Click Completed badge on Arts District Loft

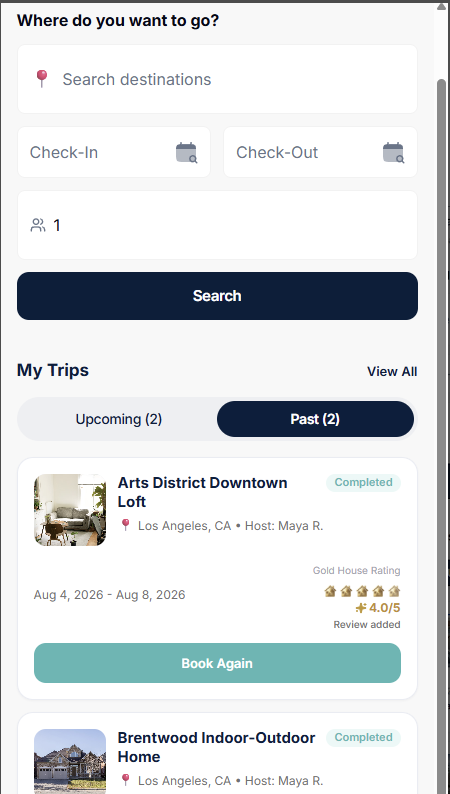pyautogui.click(x=363, y=483)
